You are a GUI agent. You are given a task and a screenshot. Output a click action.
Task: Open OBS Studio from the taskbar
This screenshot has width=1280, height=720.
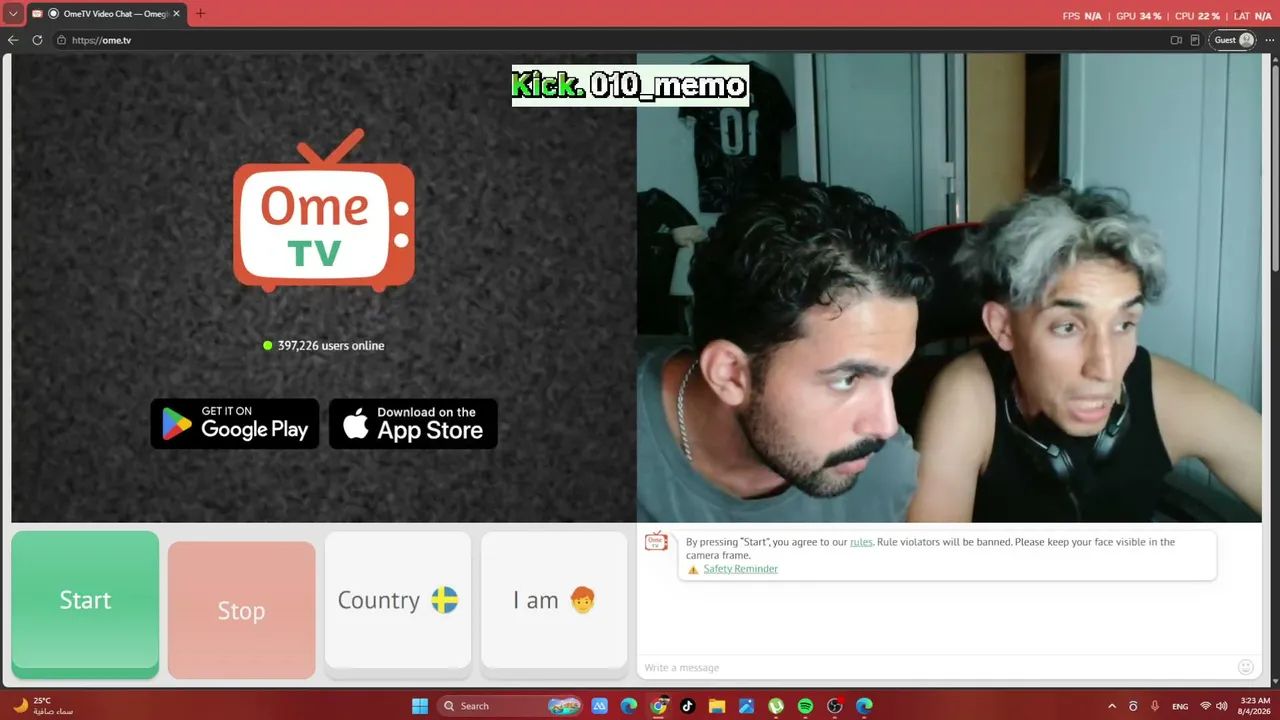click(x=835, y=706)
